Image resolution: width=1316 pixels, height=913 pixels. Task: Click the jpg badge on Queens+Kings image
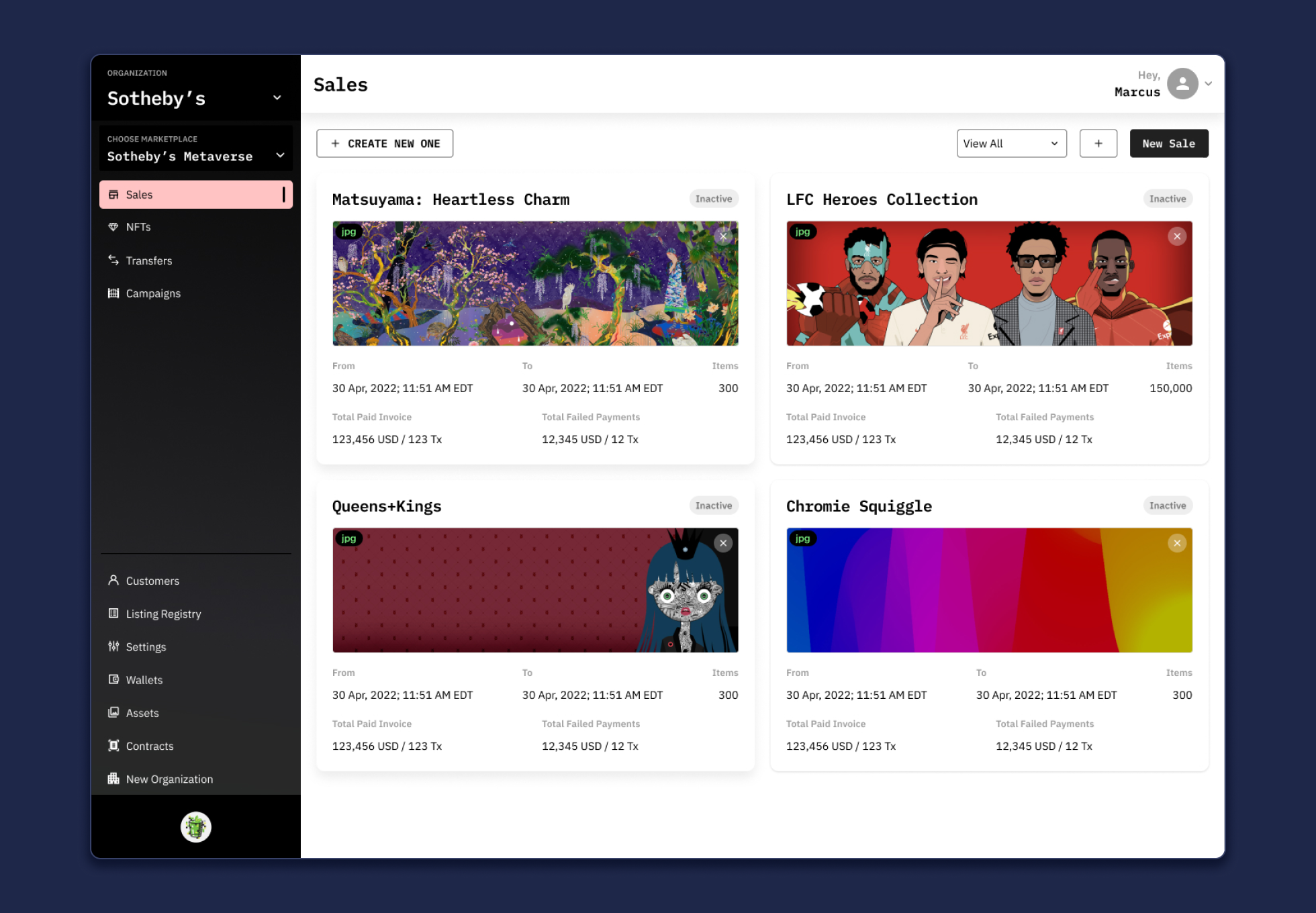click(348, 538)
